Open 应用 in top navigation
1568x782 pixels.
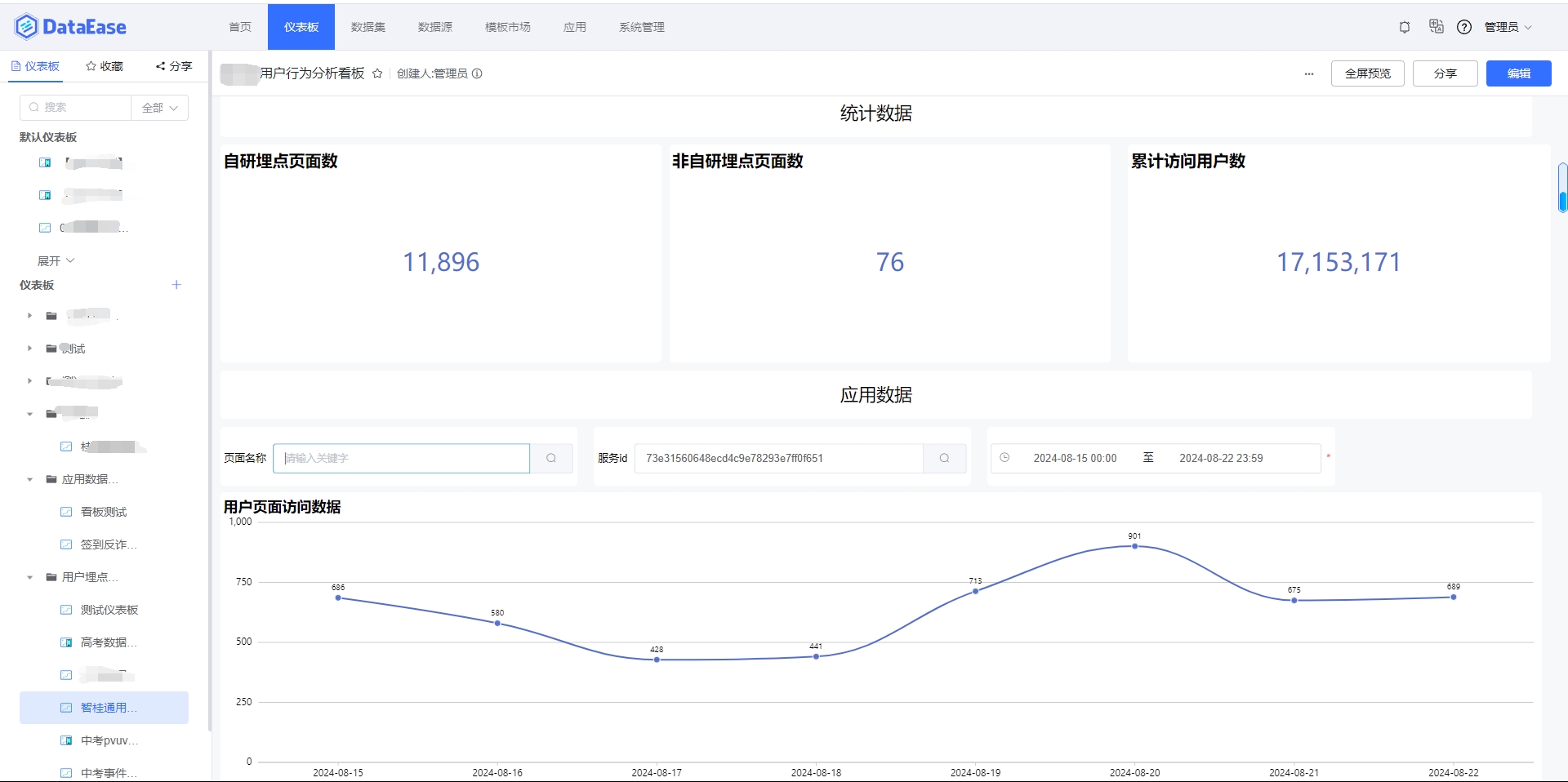tap(575, 27)
